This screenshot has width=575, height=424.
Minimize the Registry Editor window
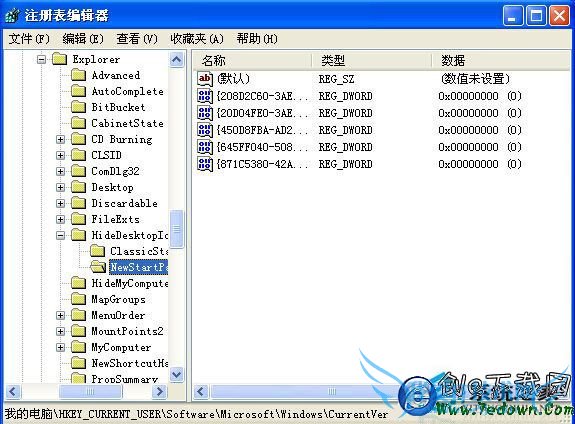[513, 16]
